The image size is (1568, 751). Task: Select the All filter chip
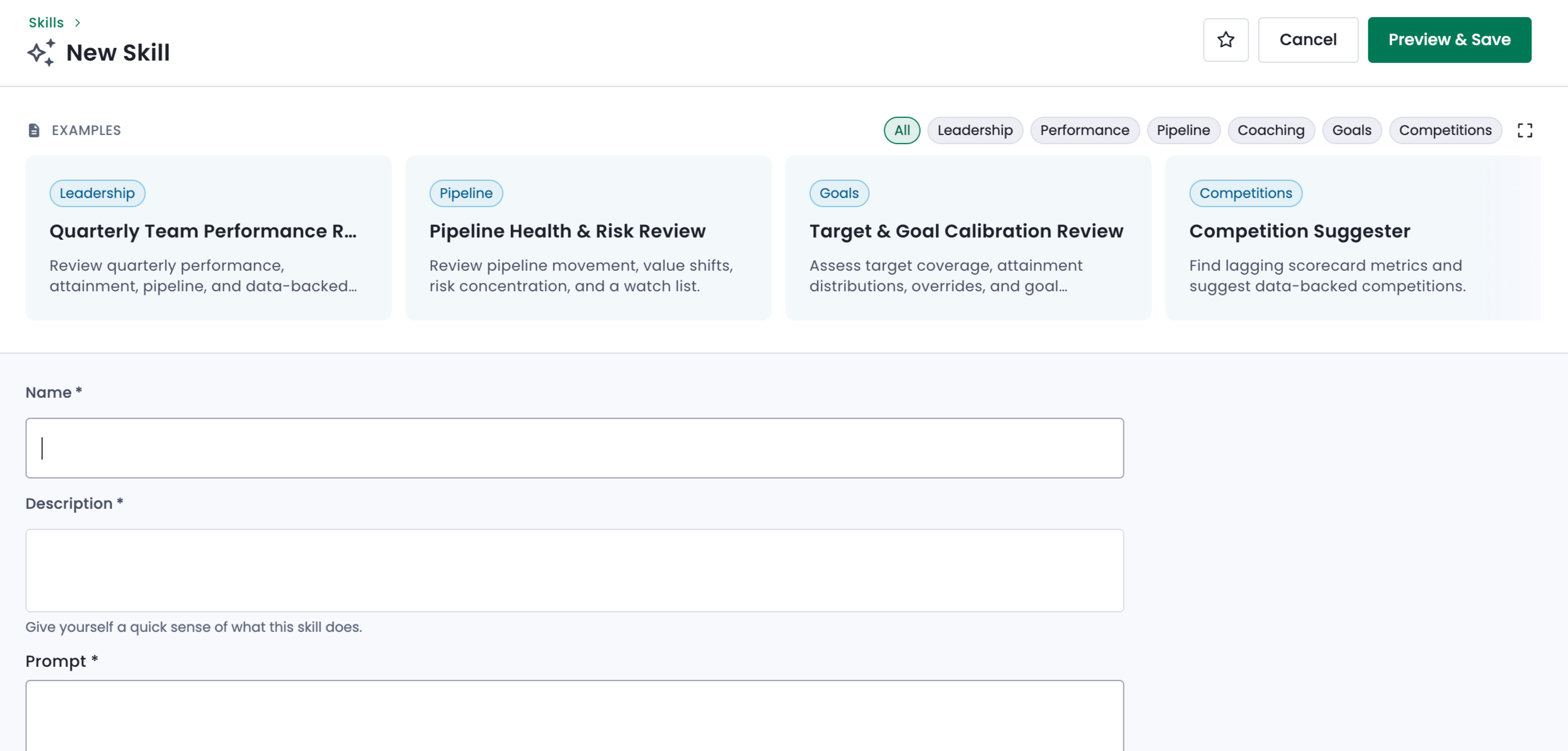pyautogui.click(x=901, y=131)
